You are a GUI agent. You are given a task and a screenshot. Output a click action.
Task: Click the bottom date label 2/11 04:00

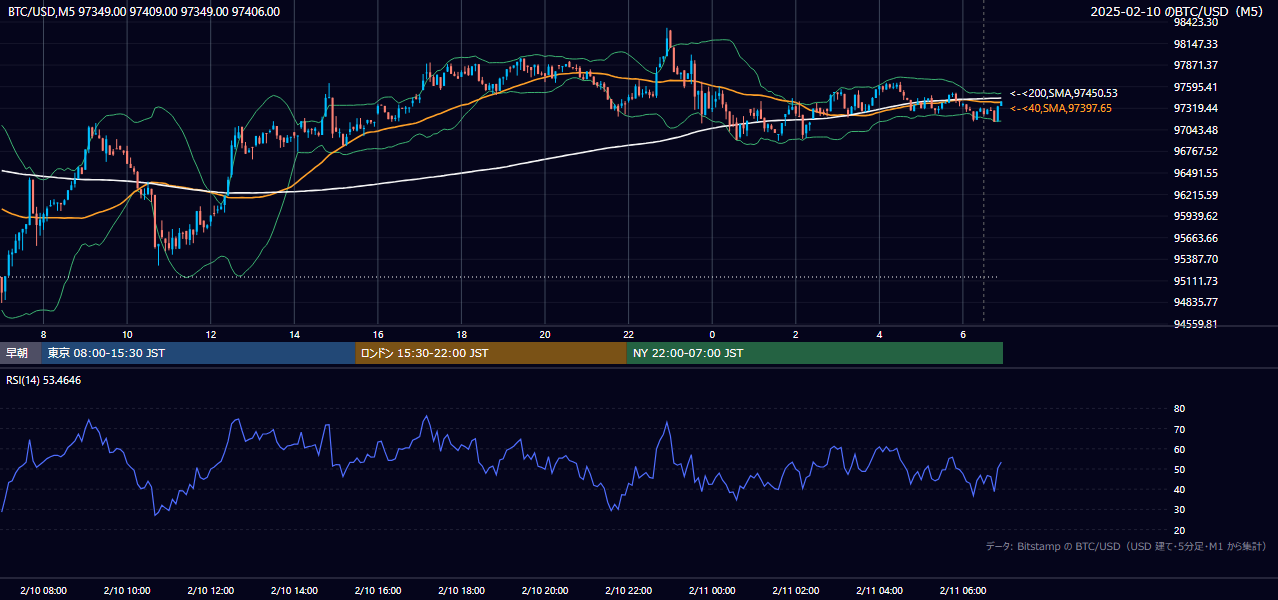point(879,591)
